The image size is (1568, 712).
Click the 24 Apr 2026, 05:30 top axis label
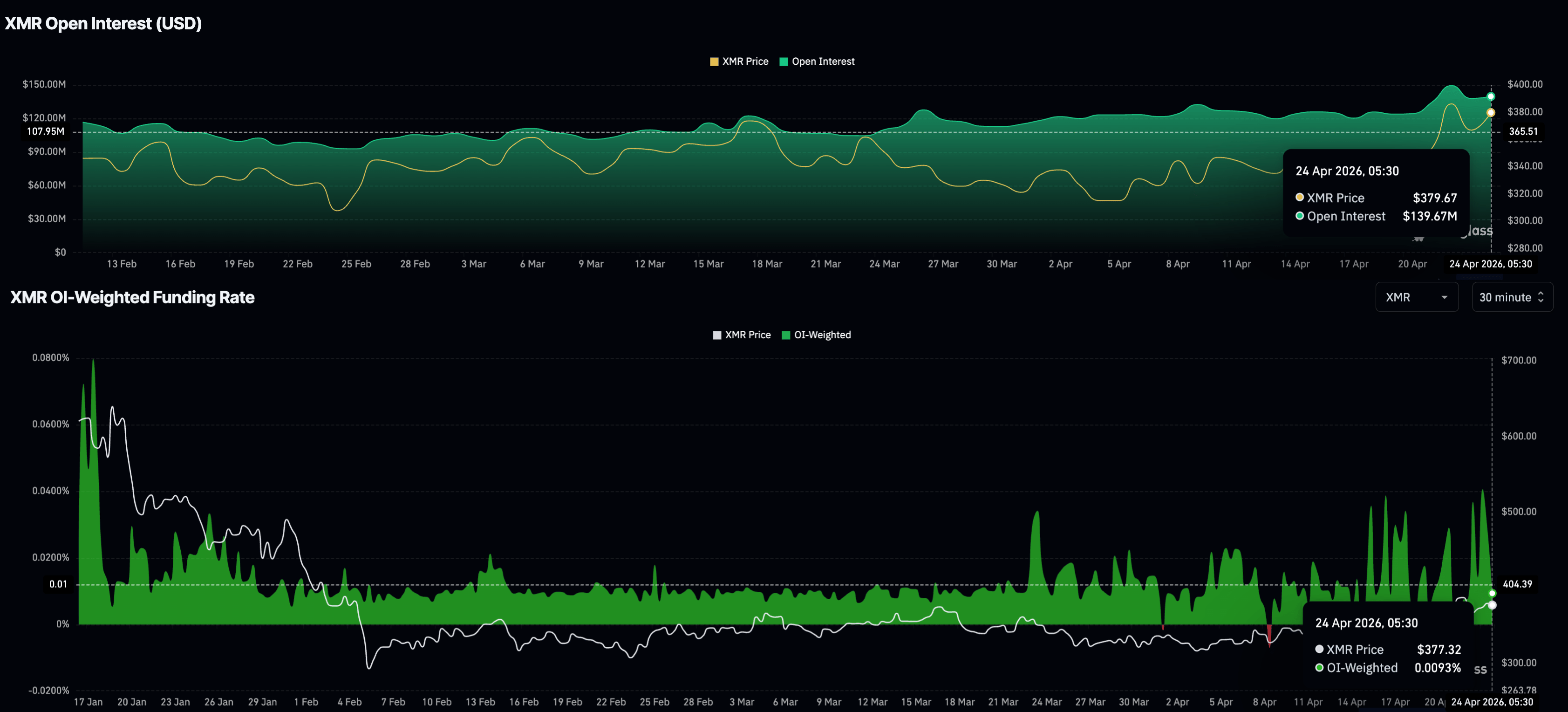1490,264
